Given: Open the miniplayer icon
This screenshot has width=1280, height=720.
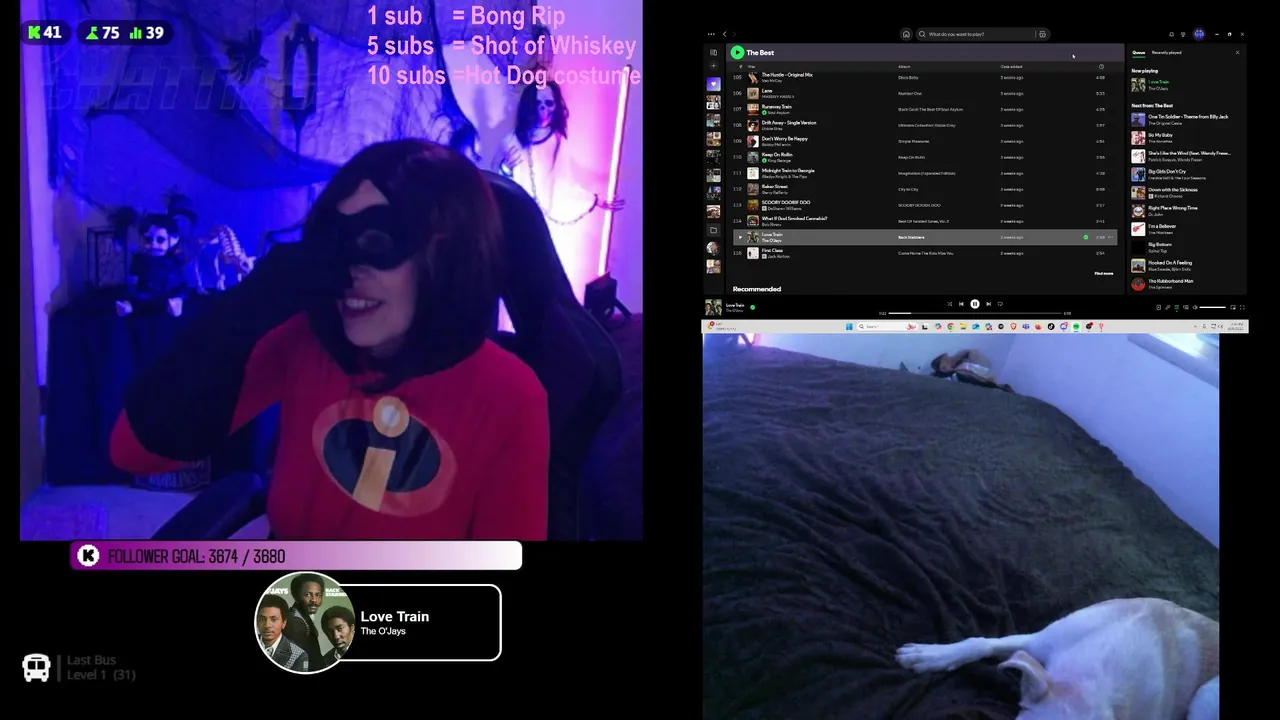Looking at the screenshot, I should 1233,307.
